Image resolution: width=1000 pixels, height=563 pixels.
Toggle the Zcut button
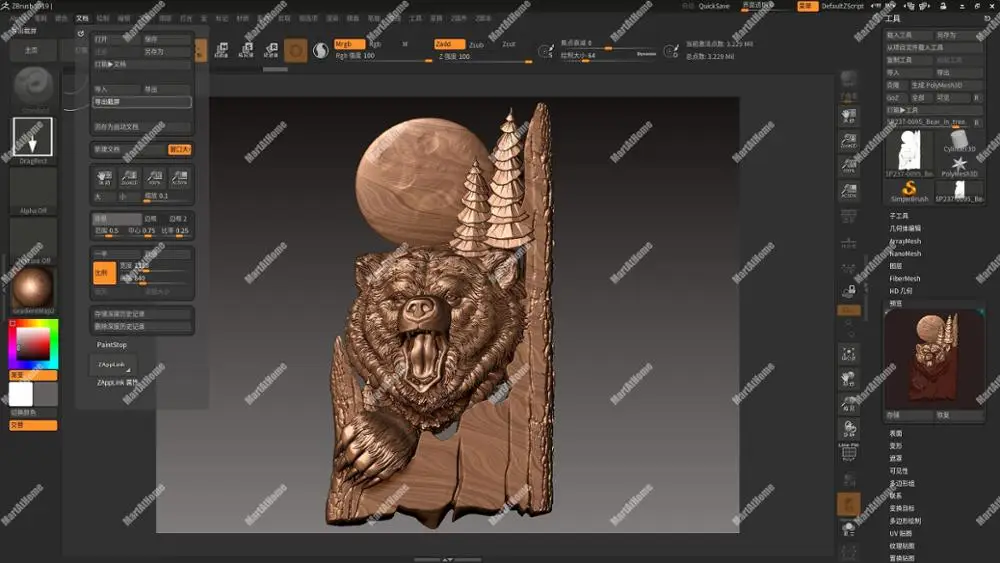point(508,44)
